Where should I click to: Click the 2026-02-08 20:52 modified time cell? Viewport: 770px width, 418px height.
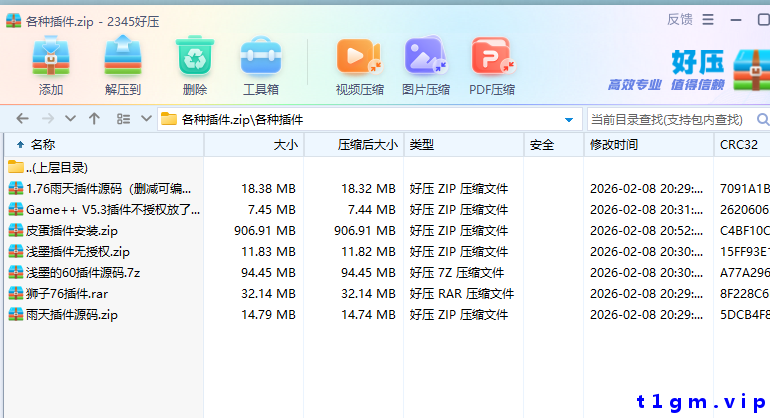tap(646, 231)
